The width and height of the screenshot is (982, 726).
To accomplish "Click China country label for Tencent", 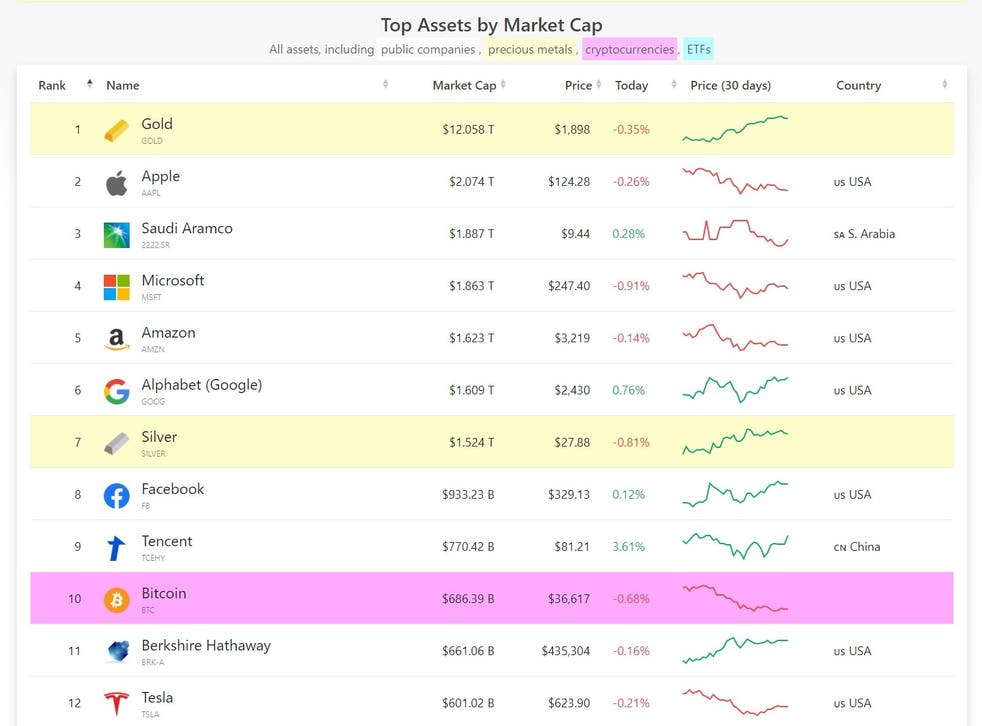I will click(857, 547).
